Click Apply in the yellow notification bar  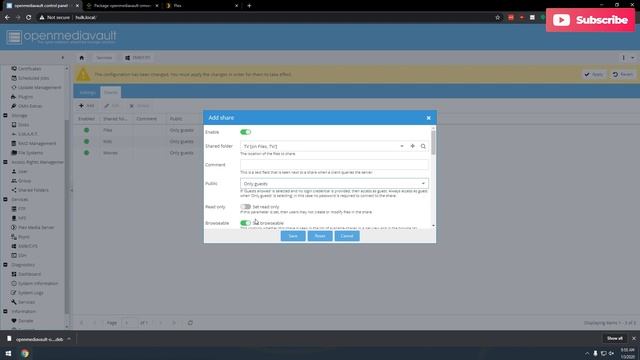coord(593,74)
